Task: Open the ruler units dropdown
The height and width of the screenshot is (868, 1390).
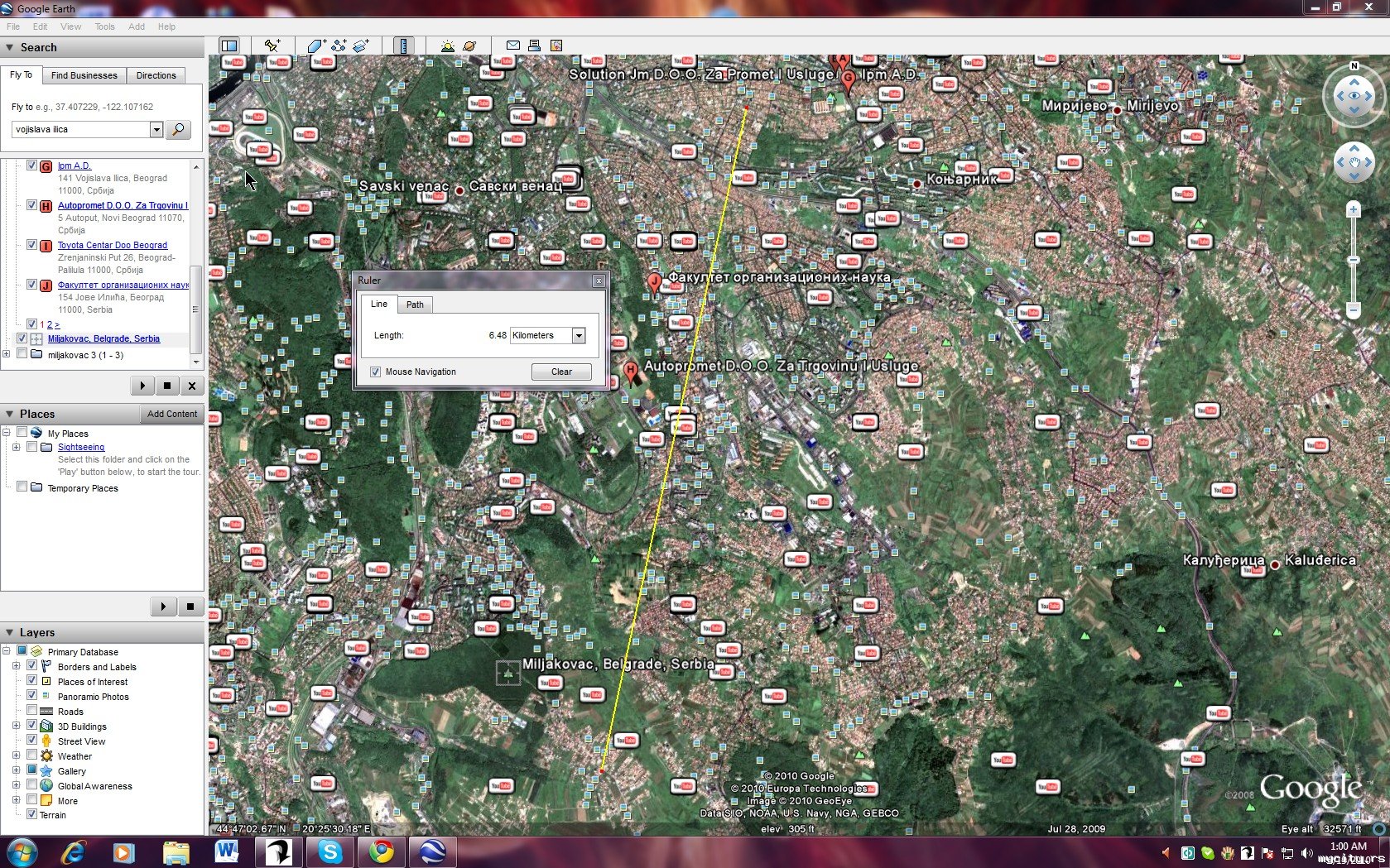Action: [x=579, y=335]
